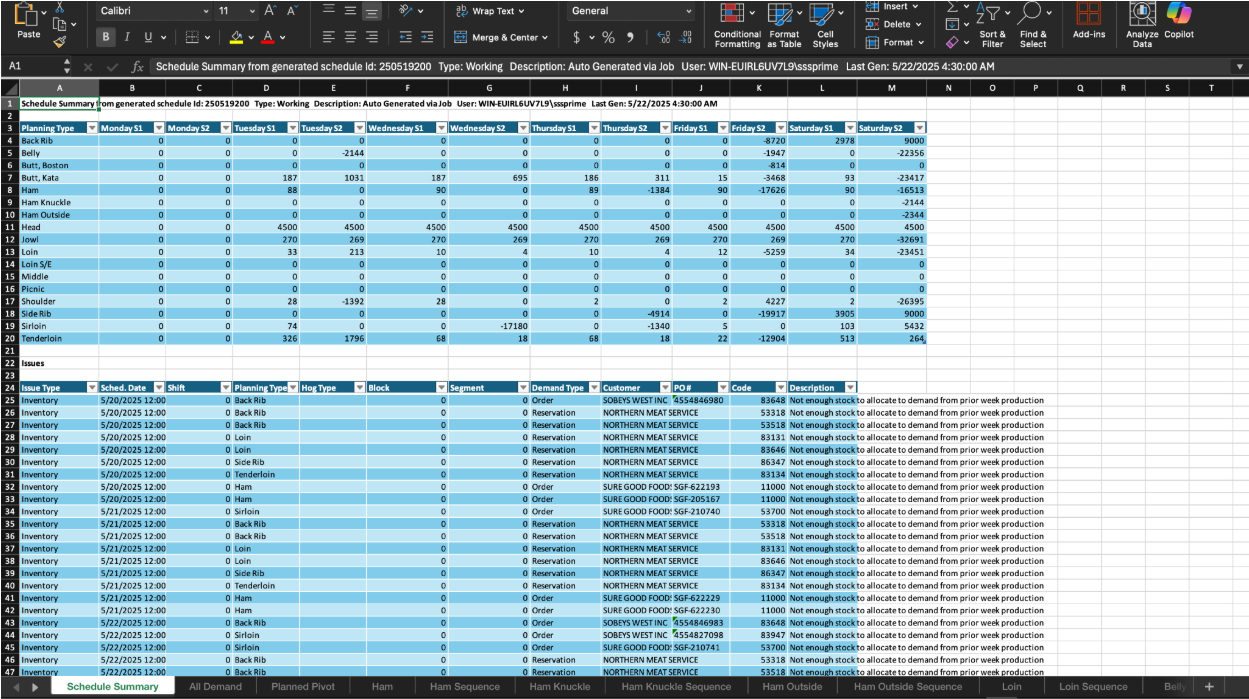The image size is (1249, 699).
Task: Toggle Bold formatting
Action: point(106,37)
